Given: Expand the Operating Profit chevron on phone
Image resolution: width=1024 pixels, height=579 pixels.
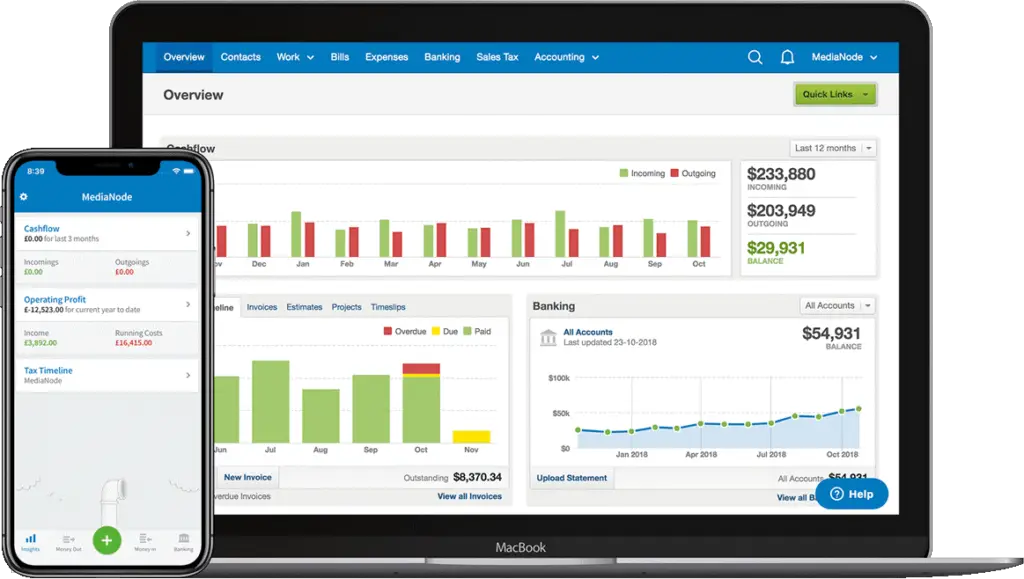Looking at the screenshot, I should pyautogui.click(x=188, y=304).
